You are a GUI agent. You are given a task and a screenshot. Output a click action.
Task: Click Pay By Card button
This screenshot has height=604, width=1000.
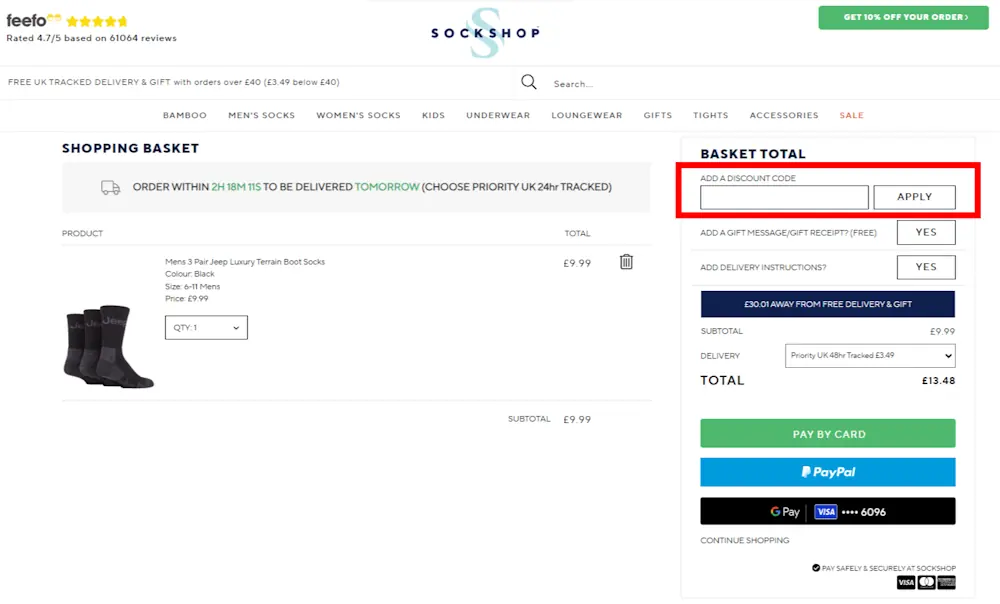point(828,434)
